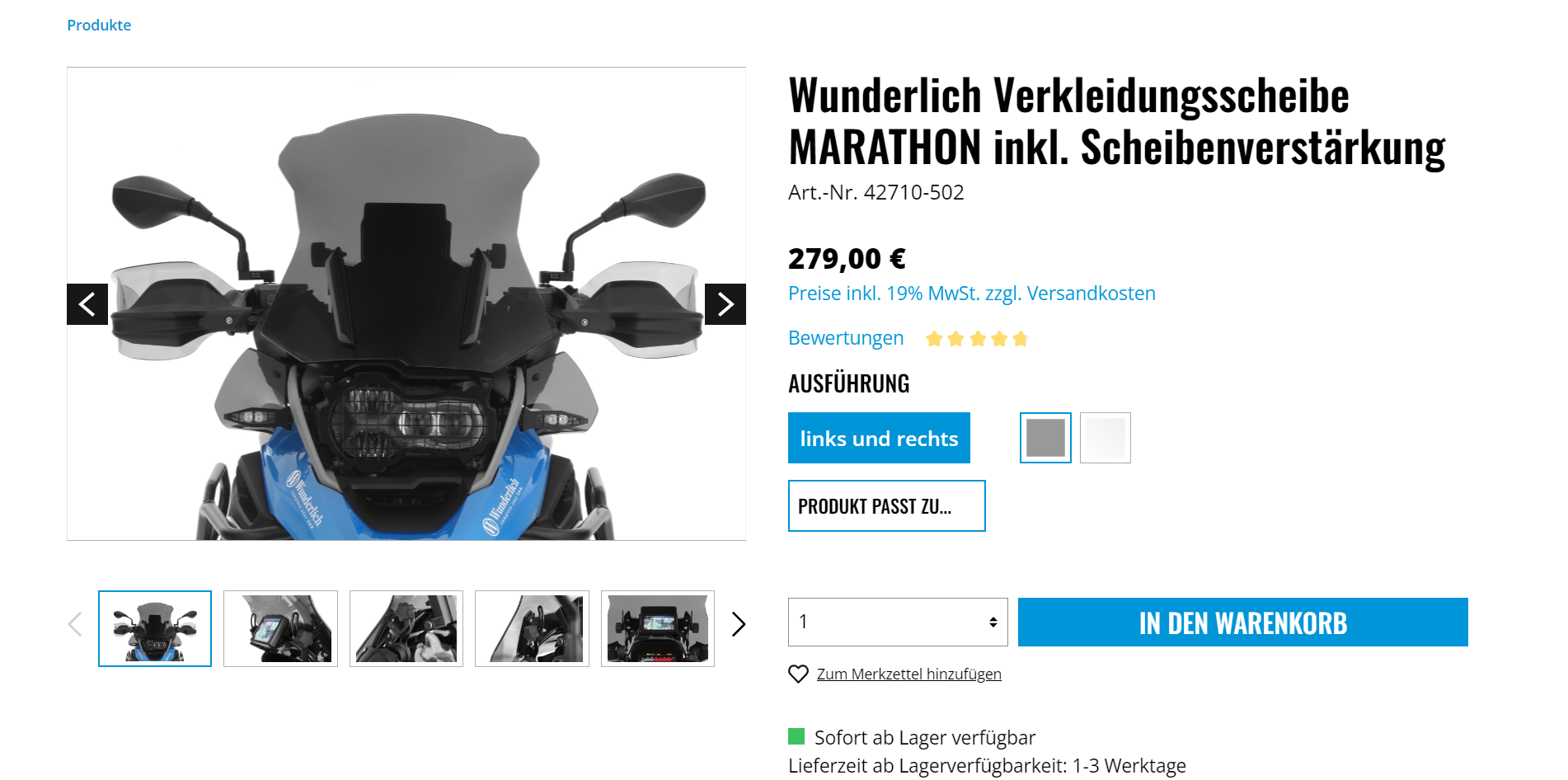The width and height of the screenshot is (1568, 780).
Task: Advance thumbnail strip with right chevron
Action: click(x=739, y=624)
